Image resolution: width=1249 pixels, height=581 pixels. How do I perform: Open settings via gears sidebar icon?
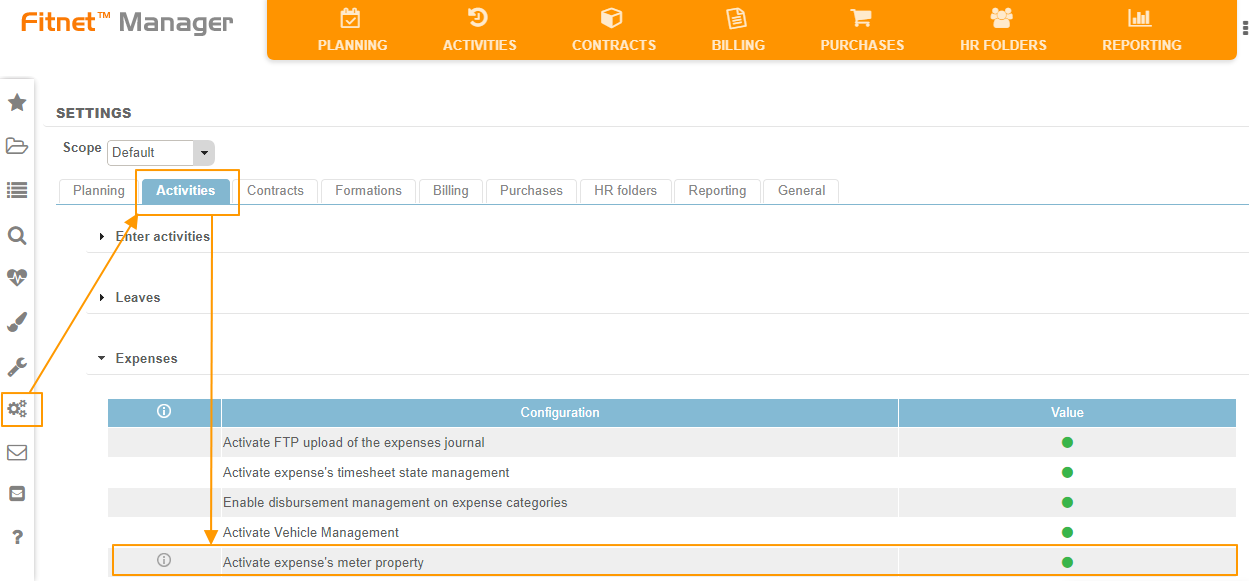18,409
